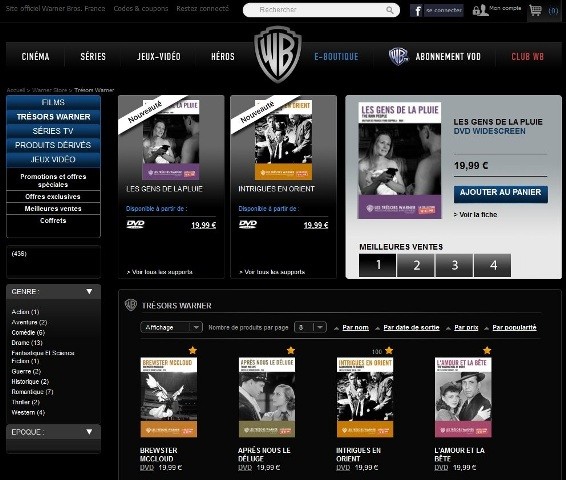Click the star above L'amour et la bête
Image resolution: width=566 pixels, height=480 pixels.
[x=487, y=350]
